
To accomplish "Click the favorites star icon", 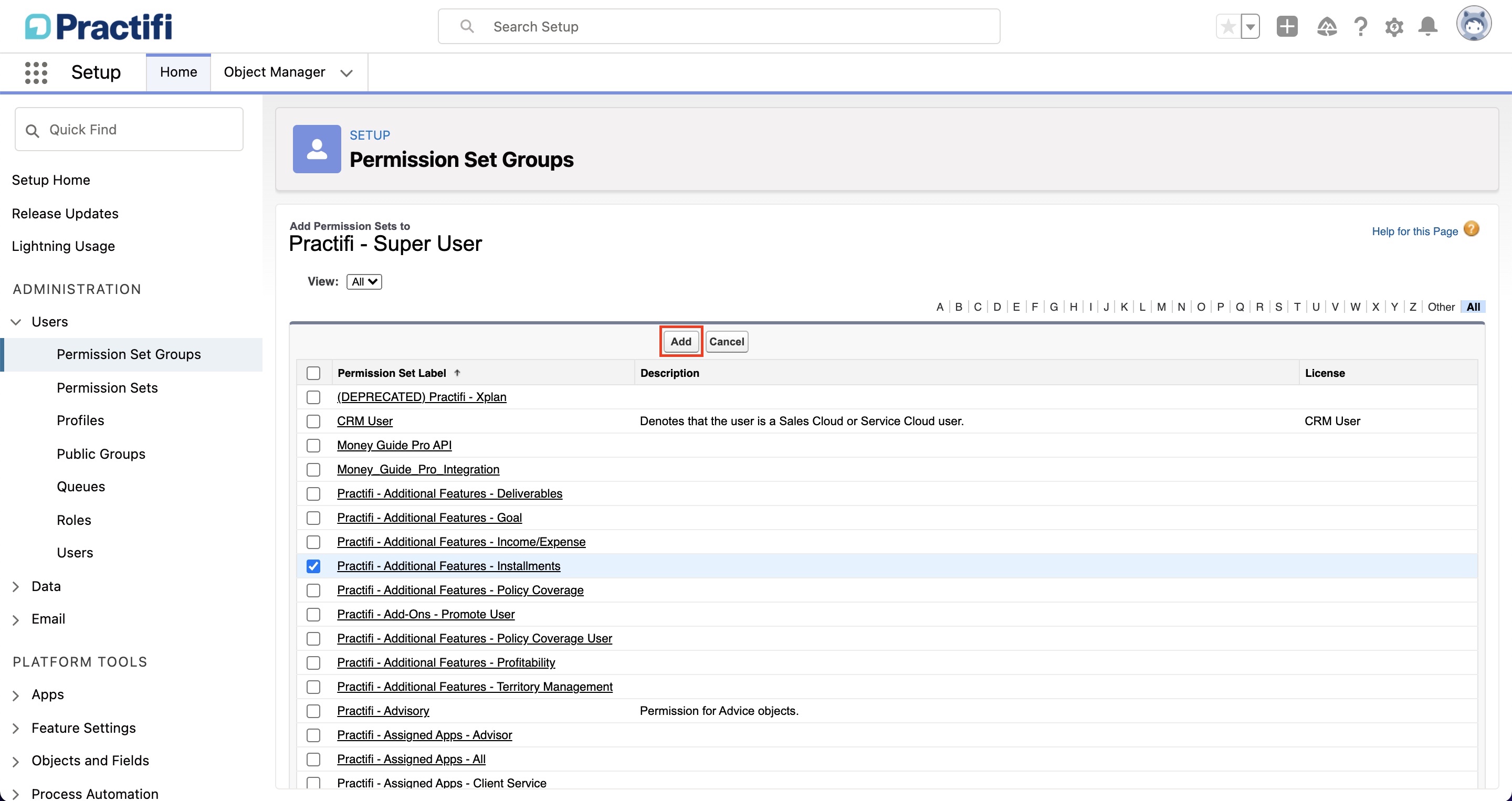I will pyautogui.click(x=1228, y=26).
